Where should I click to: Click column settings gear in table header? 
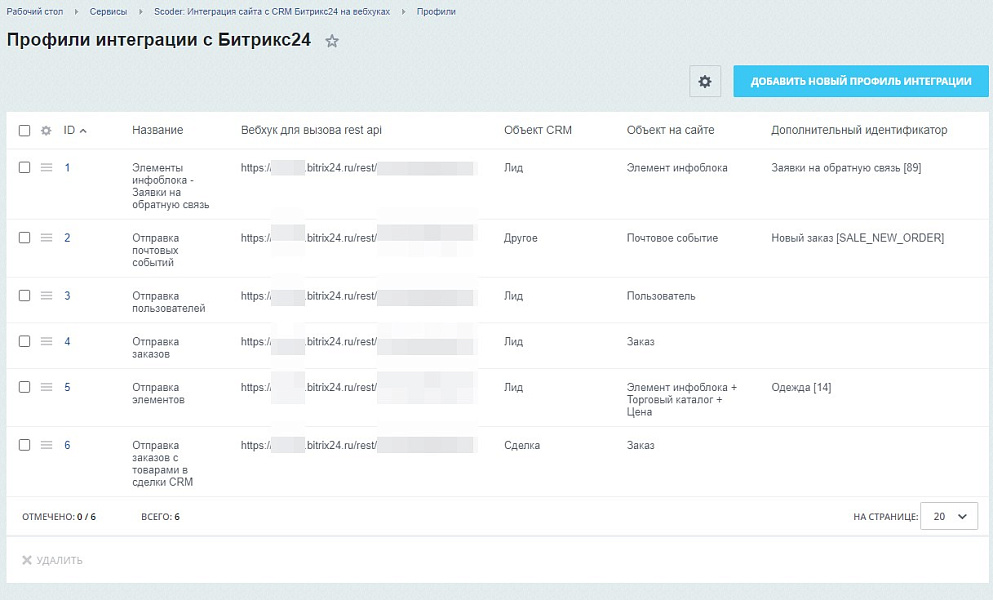pyautogui.click(x=46, y=131)
